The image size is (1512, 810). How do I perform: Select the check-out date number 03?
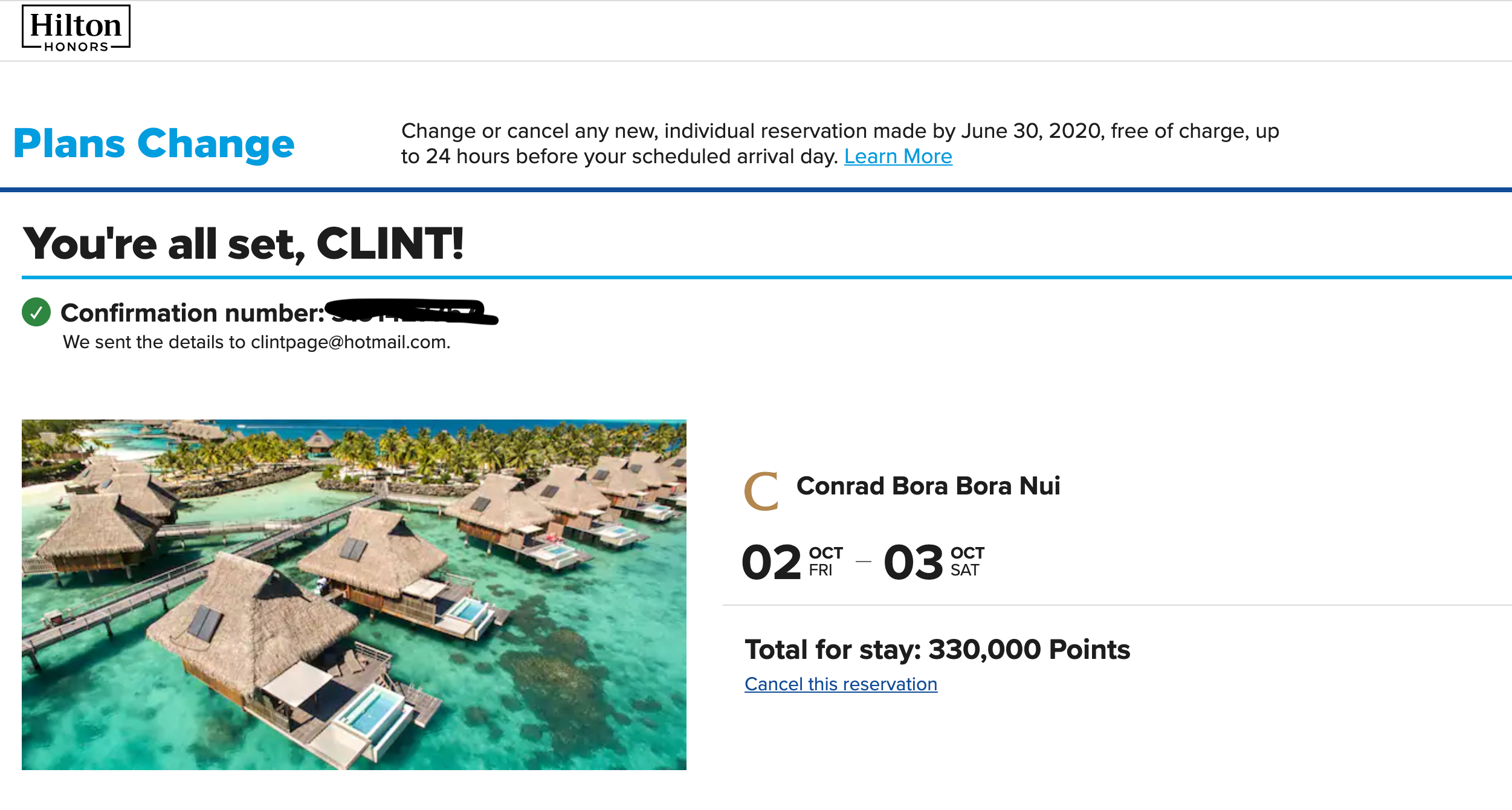click(x=913, y=562)
